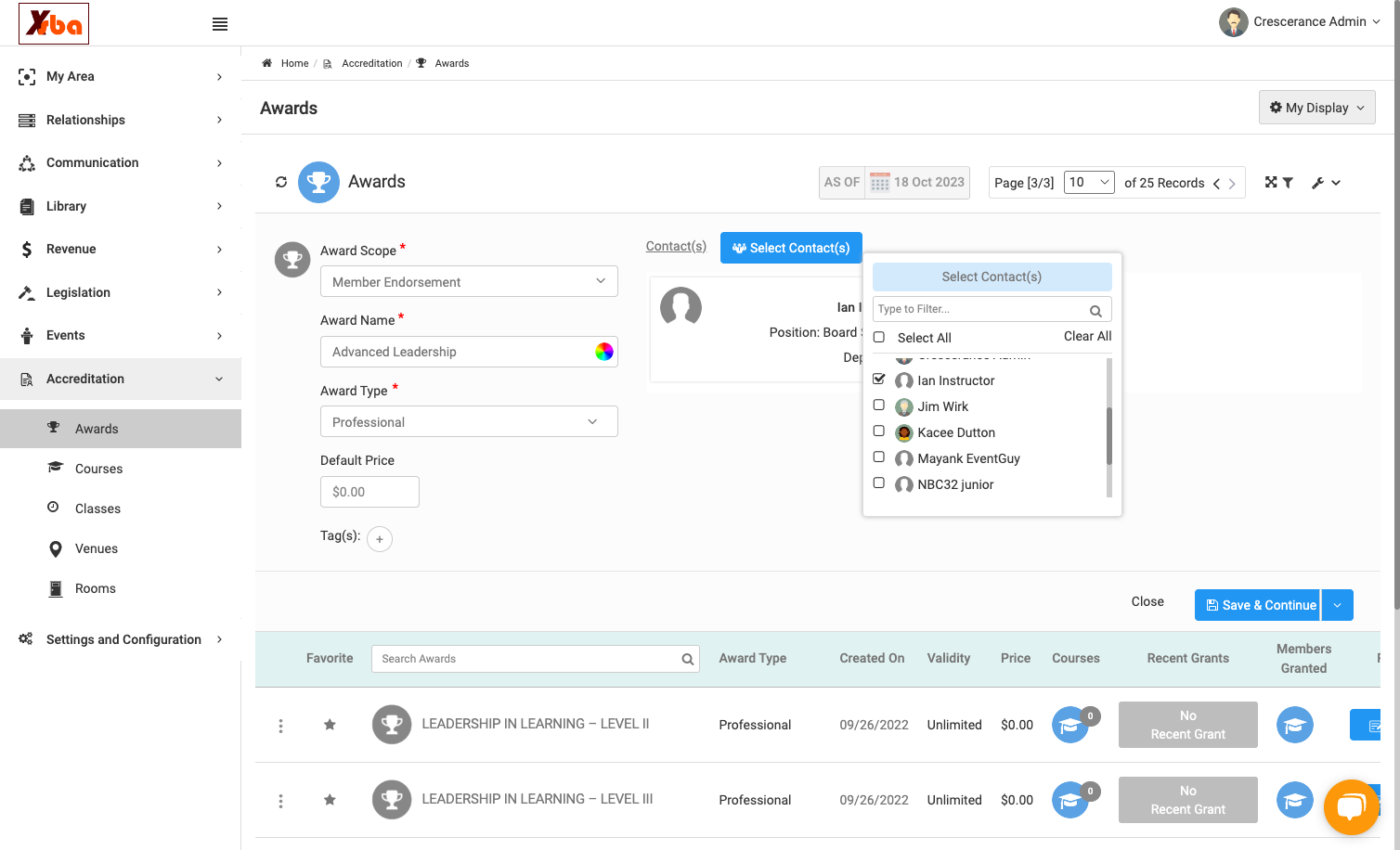Open Cresceraance Admin user menu
Viewport: 1400px width, 850px height.
click(x=1300, y=22)
